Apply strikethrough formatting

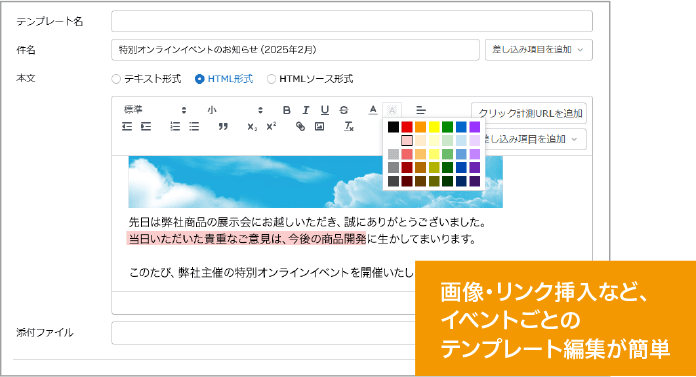(x=344, y=110)
